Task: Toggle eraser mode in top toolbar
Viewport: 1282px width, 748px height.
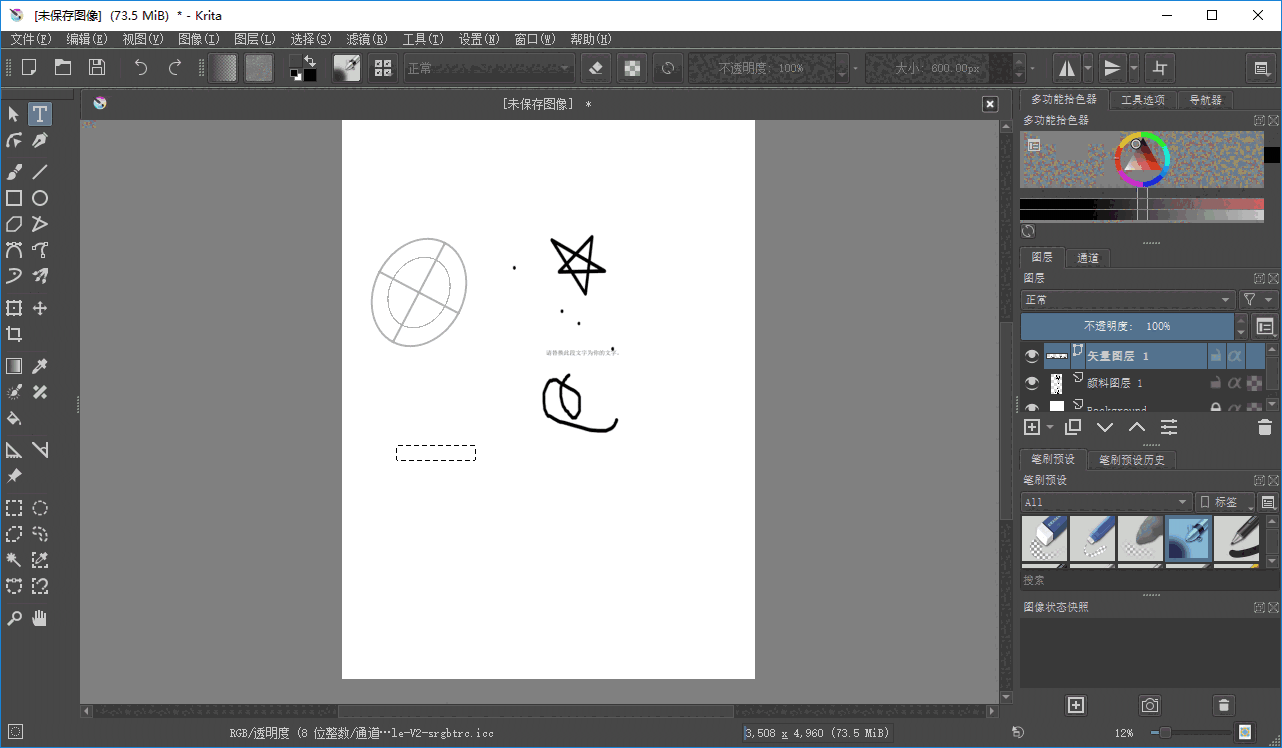Action: click(595, 68)
